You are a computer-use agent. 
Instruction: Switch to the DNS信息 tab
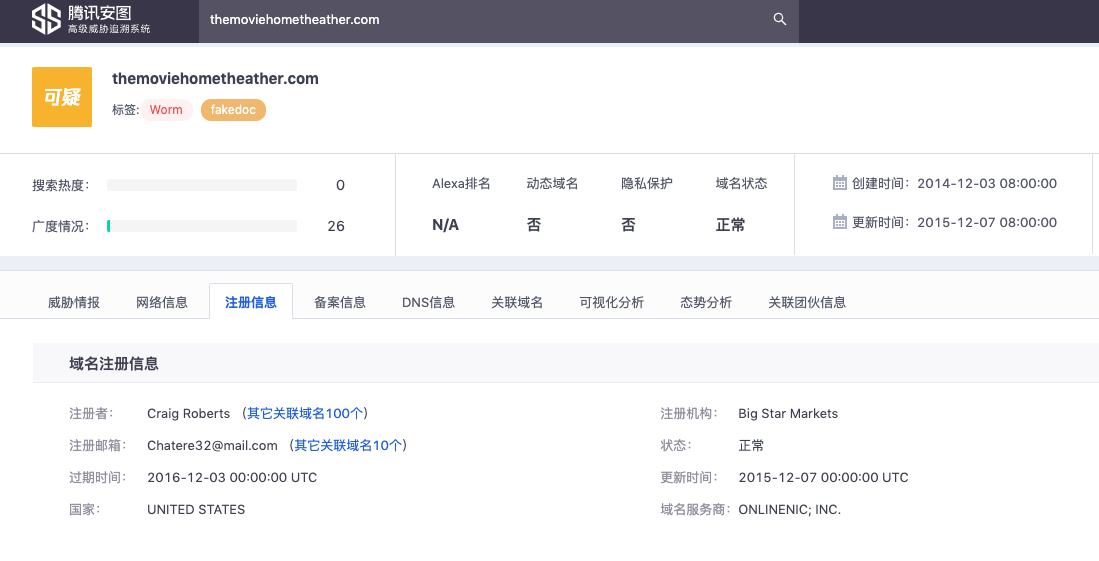pos(428,302)
